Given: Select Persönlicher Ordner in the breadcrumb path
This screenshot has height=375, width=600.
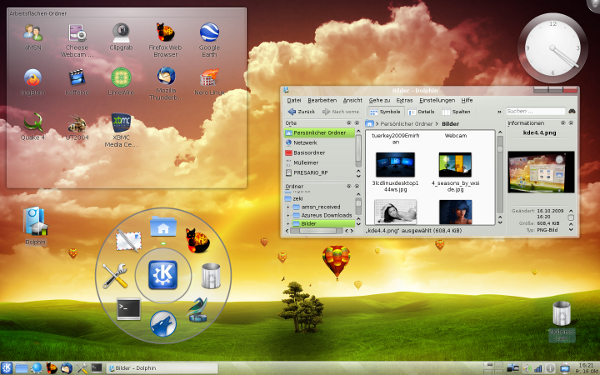Looking at the screenshot, I should 406,124.
